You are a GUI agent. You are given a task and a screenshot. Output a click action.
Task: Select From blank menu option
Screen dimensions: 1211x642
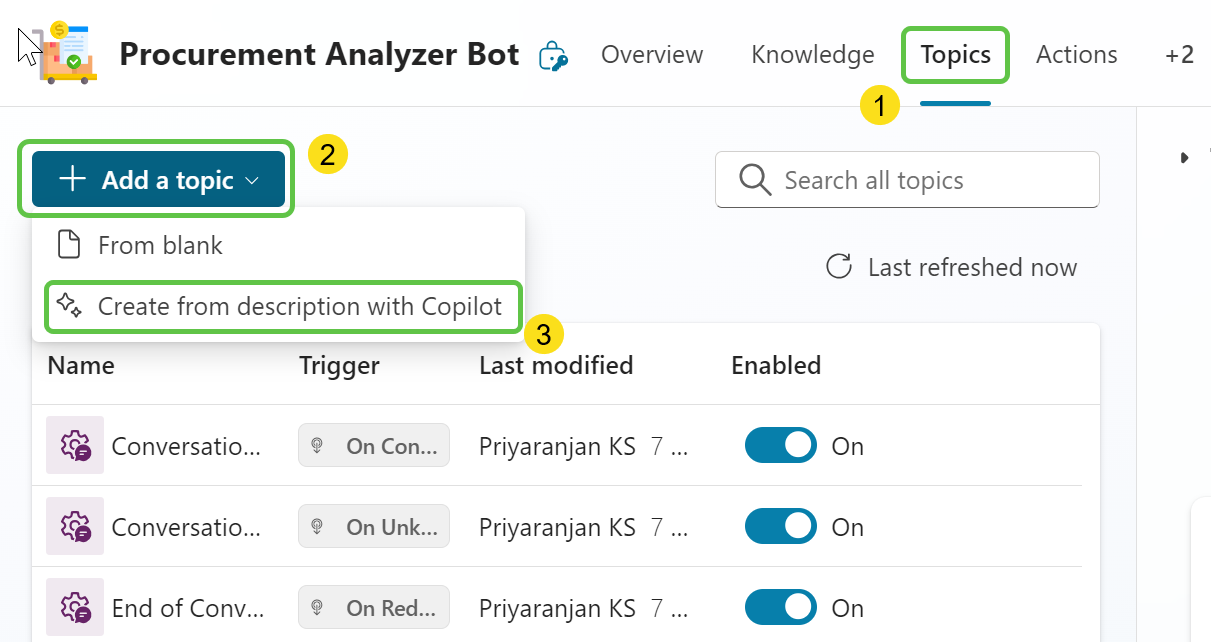click(x=160, y=245)
